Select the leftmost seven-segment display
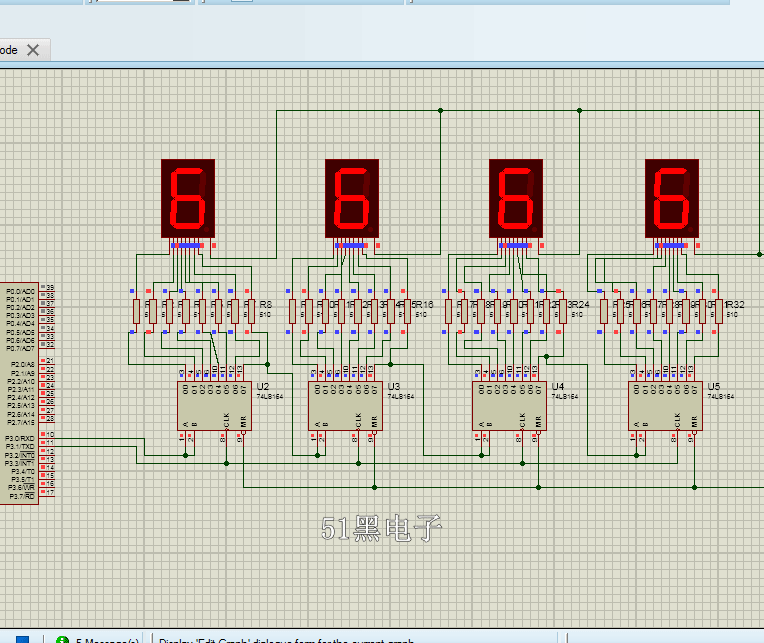Image resolution: width=764 pixels, height=643 pixels. point(188,197)
